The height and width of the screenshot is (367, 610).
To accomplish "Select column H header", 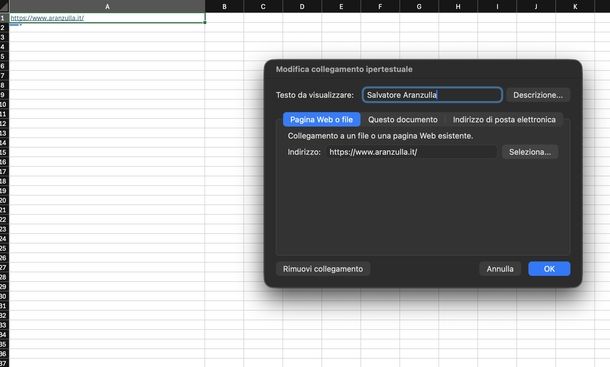I will coord(458,6).
